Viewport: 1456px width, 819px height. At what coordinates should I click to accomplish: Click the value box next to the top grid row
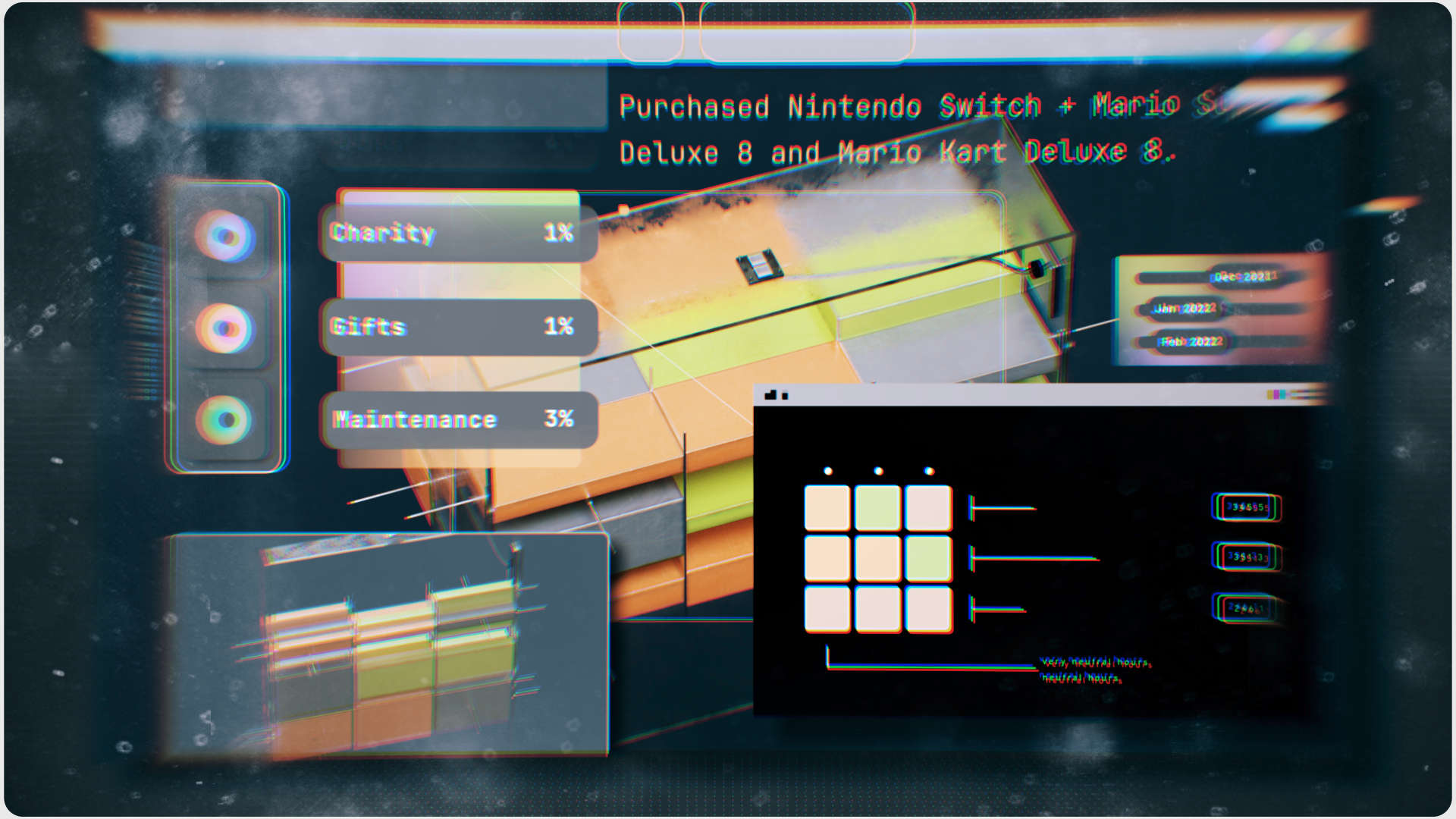[1247, 507]
